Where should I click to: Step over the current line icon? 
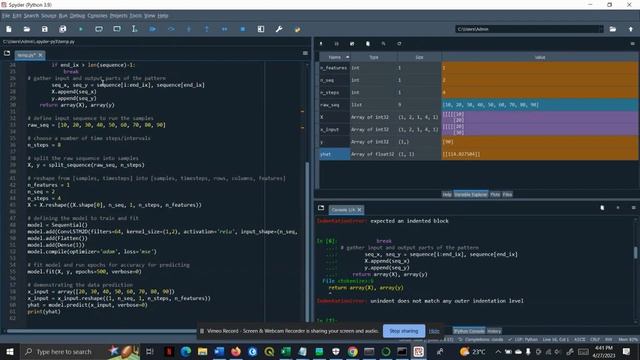[171, 29]
